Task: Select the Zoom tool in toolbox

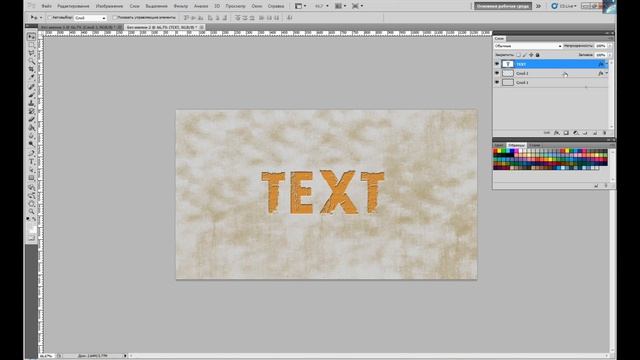Action: click(31, 211)
